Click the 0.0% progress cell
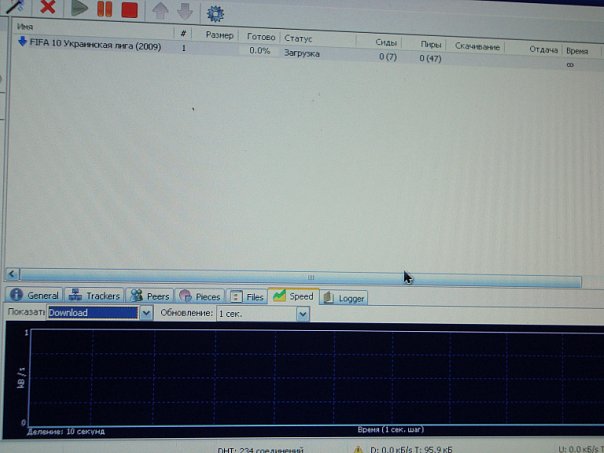Viewport: 604px width, 453px height. point(259,50)
